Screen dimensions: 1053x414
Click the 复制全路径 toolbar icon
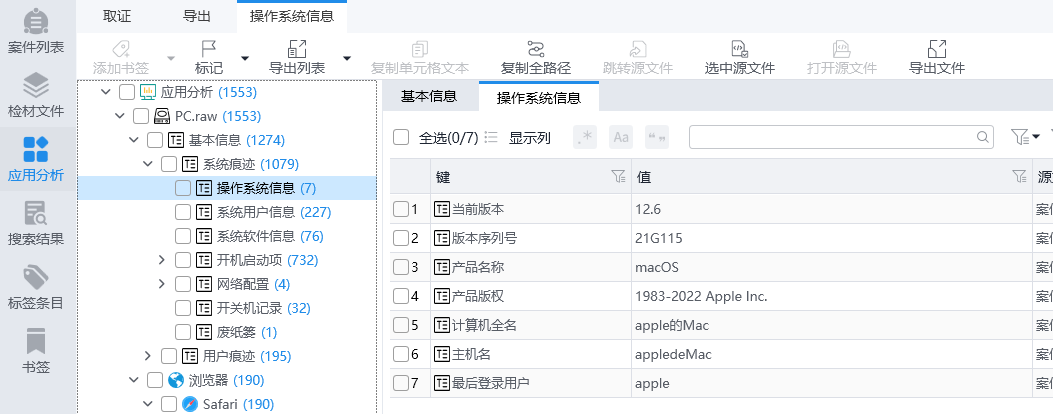(536, 58)
